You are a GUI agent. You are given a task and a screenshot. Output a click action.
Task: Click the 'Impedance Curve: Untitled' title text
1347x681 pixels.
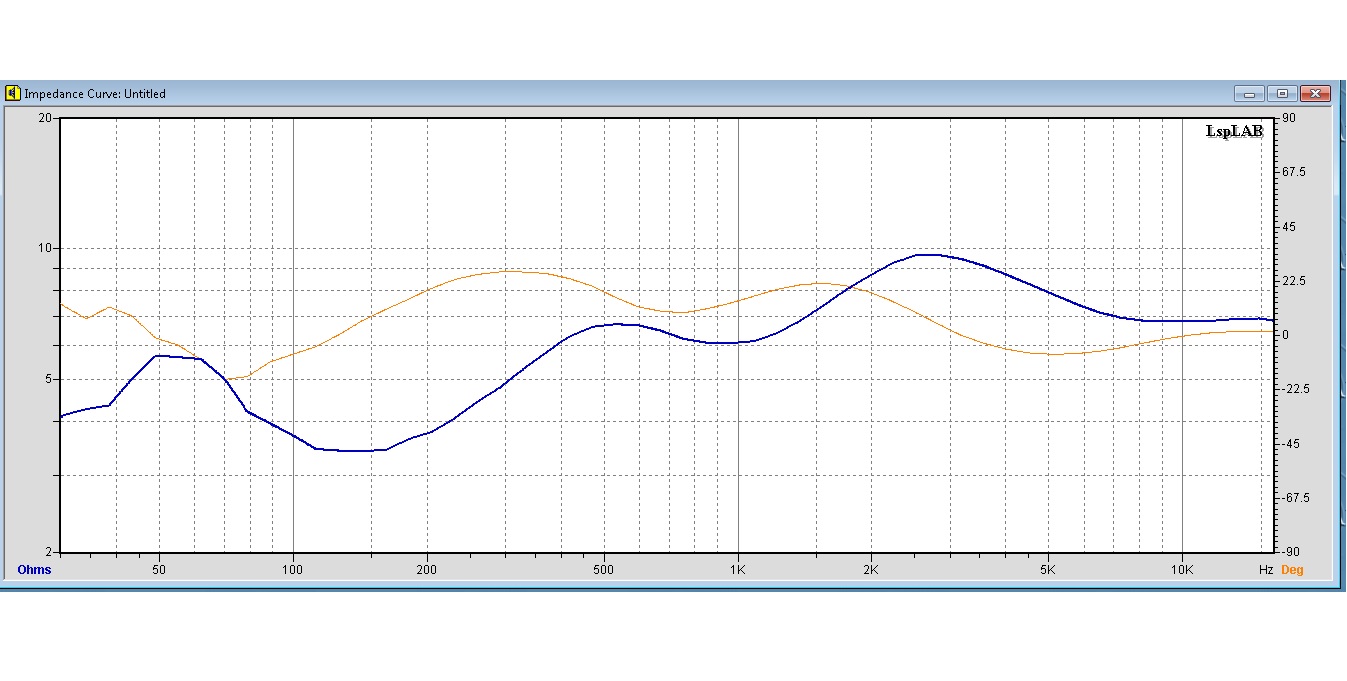click(95, 94)
